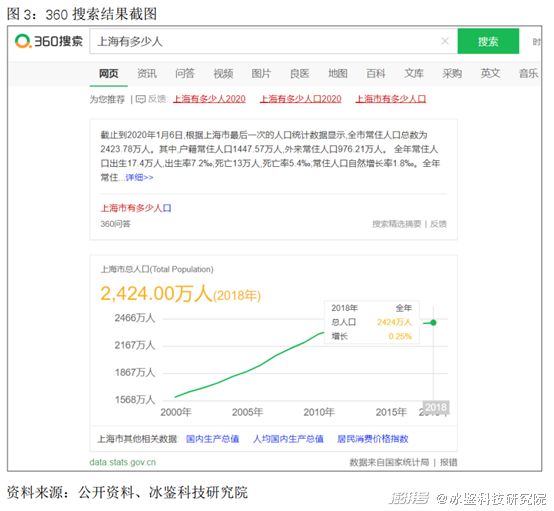This screenshot has width=554, height=511.
Task: Open the 音乐 tab
Action: pos(528,74)
